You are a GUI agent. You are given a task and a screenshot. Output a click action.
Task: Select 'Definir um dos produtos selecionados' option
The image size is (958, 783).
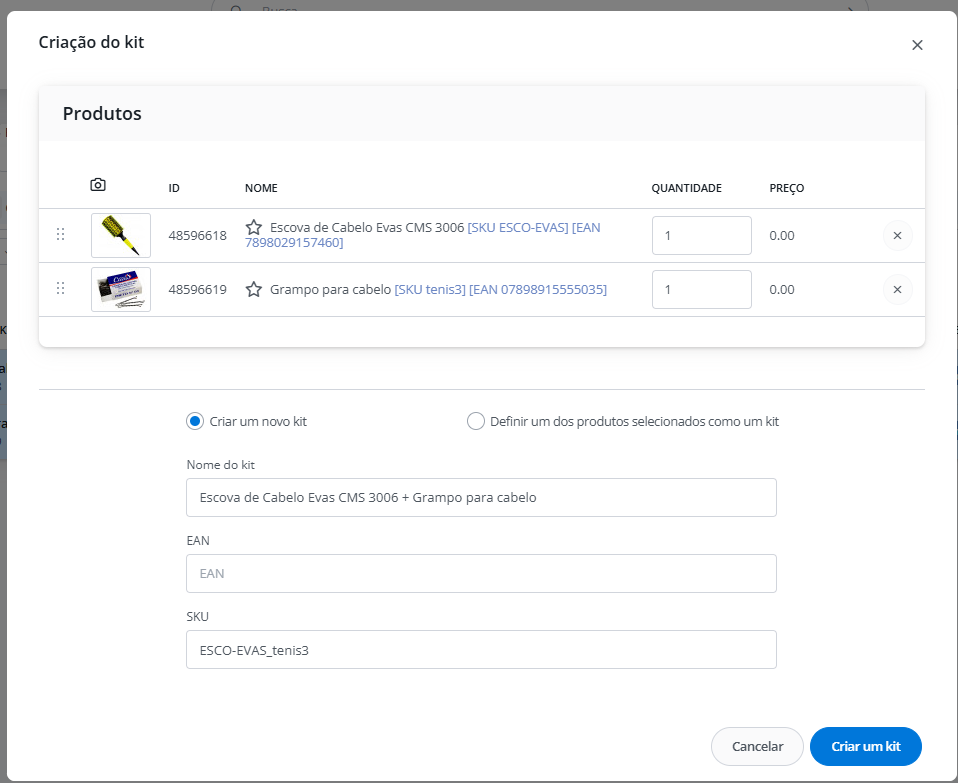coord(476,421)
